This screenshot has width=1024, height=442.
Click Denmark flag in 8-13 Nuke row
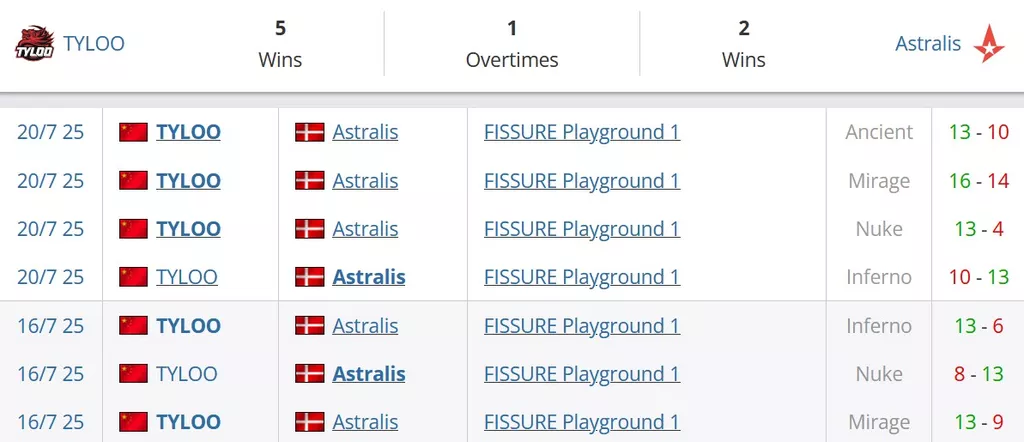pyautogui.click(x=310, y=373)
